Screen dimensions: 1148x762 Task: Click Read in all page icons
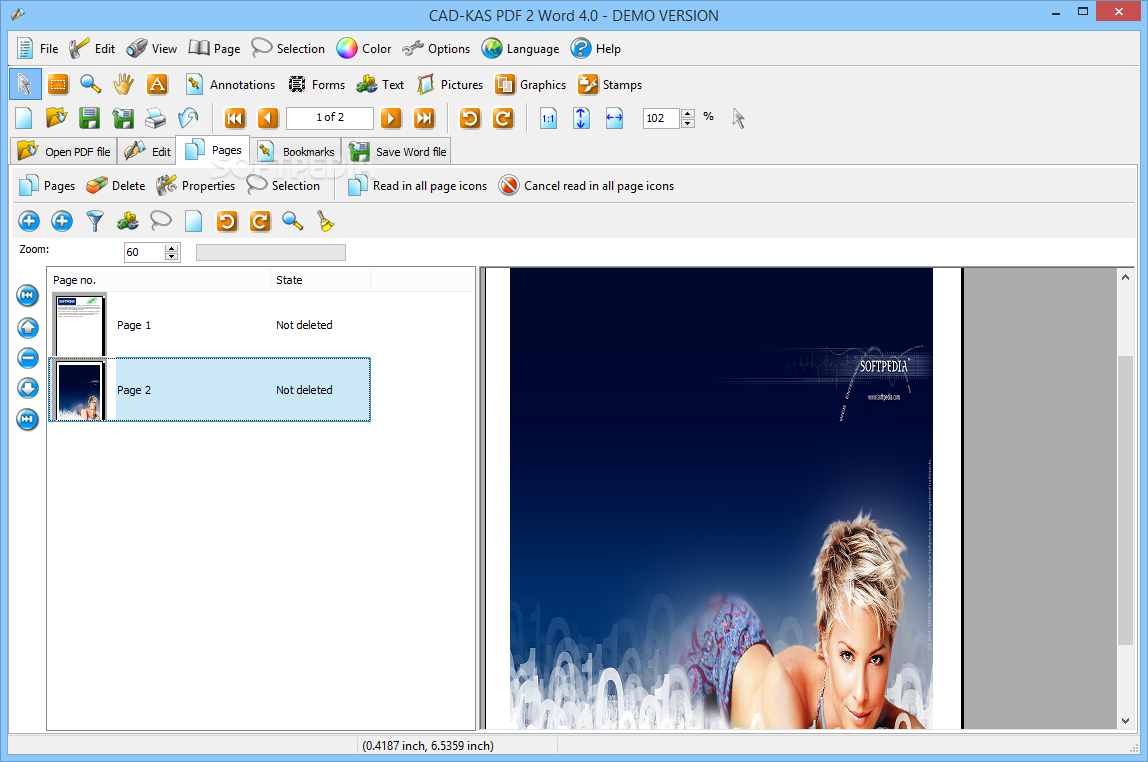pos(417,185)
